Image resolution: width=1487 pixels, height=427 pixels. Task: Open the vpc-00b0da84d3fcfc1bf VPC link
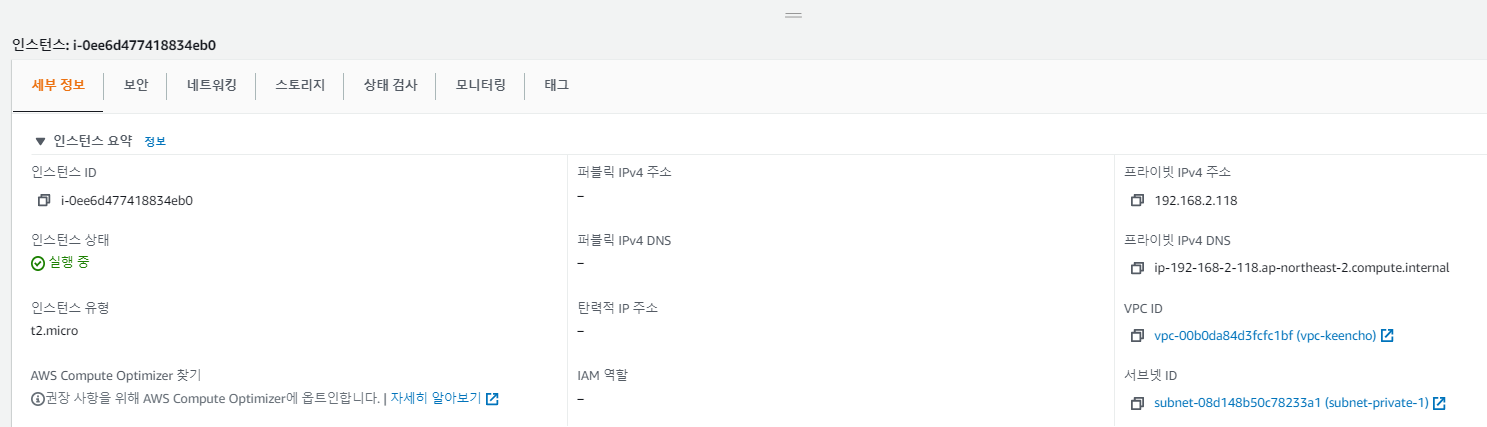point(1265,335)
